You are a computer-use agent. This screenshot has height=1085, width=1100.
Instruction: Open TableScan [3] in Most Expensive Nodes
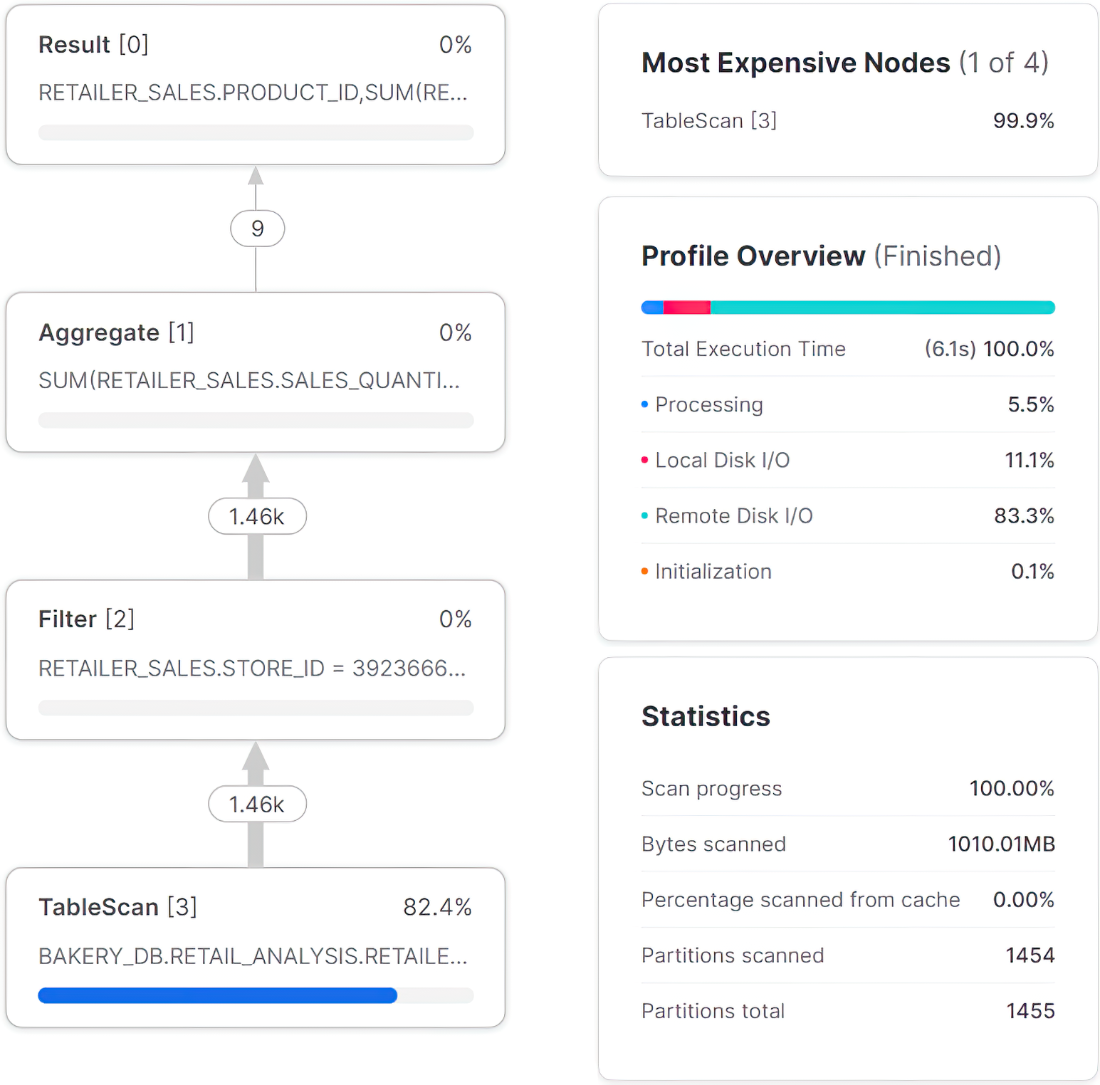click(x=848, y=121)
